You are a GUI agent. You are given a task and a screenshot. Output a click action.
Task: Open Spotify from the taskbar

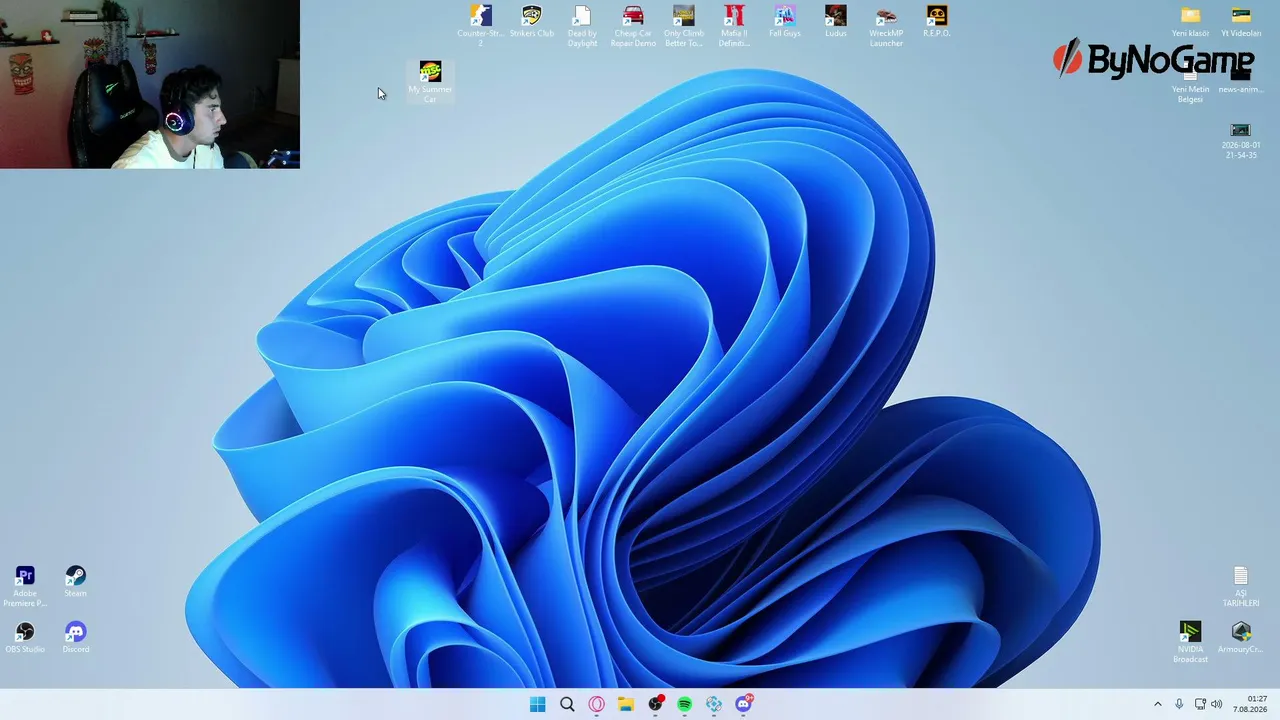click(685, 704)
